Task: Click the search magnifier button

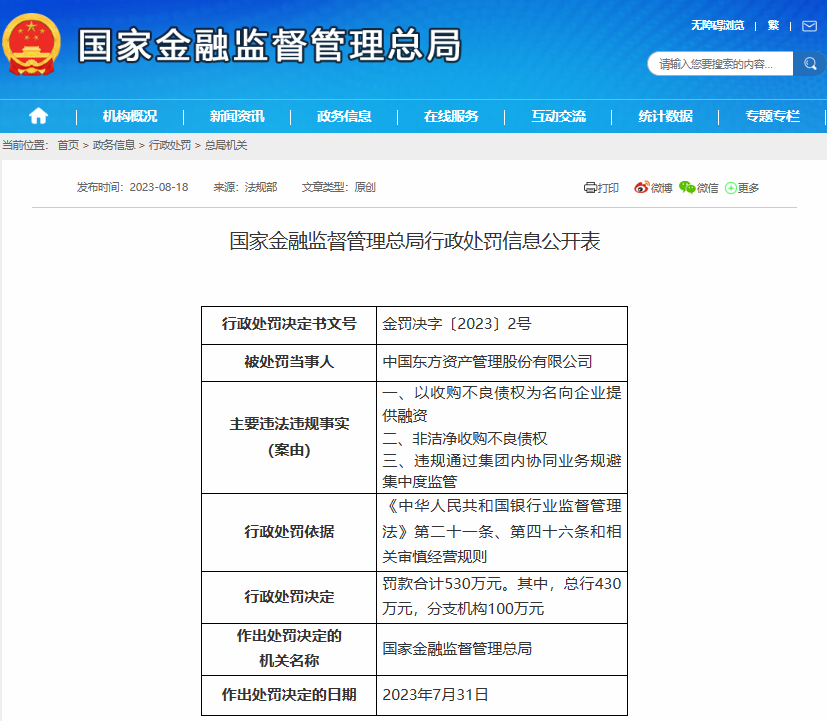Action: pyautogui.click(x=808, y=64)
